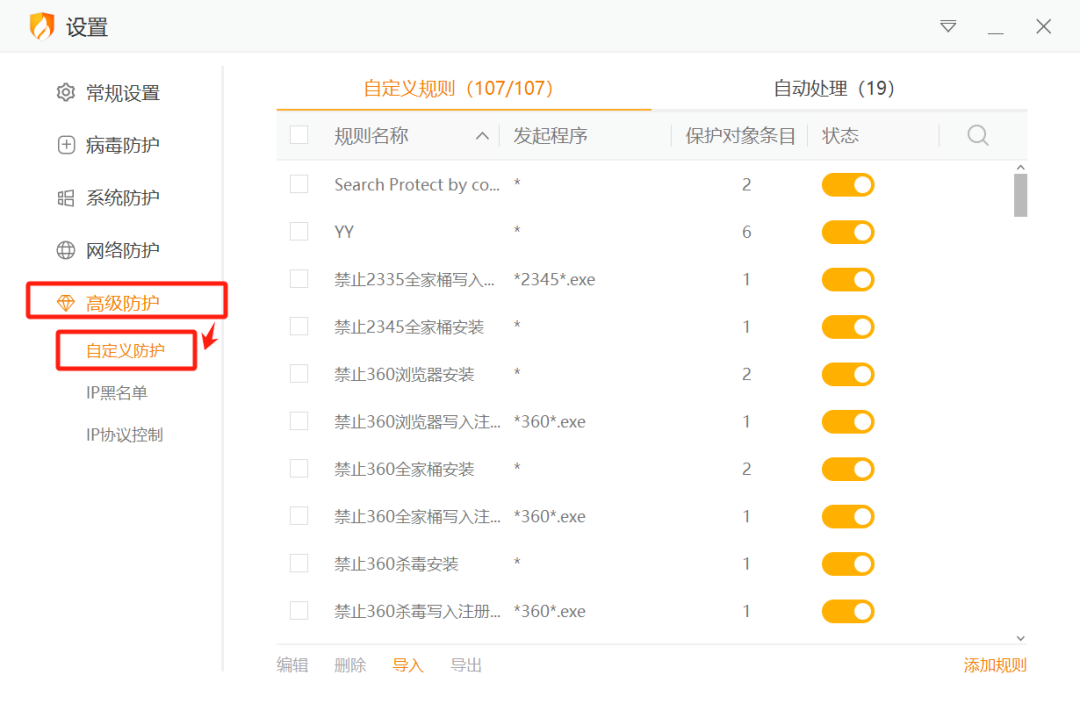Sort by 规则名称 using the arrow
The height and width of the screenshot is (711, 1080).
point(482,136)
